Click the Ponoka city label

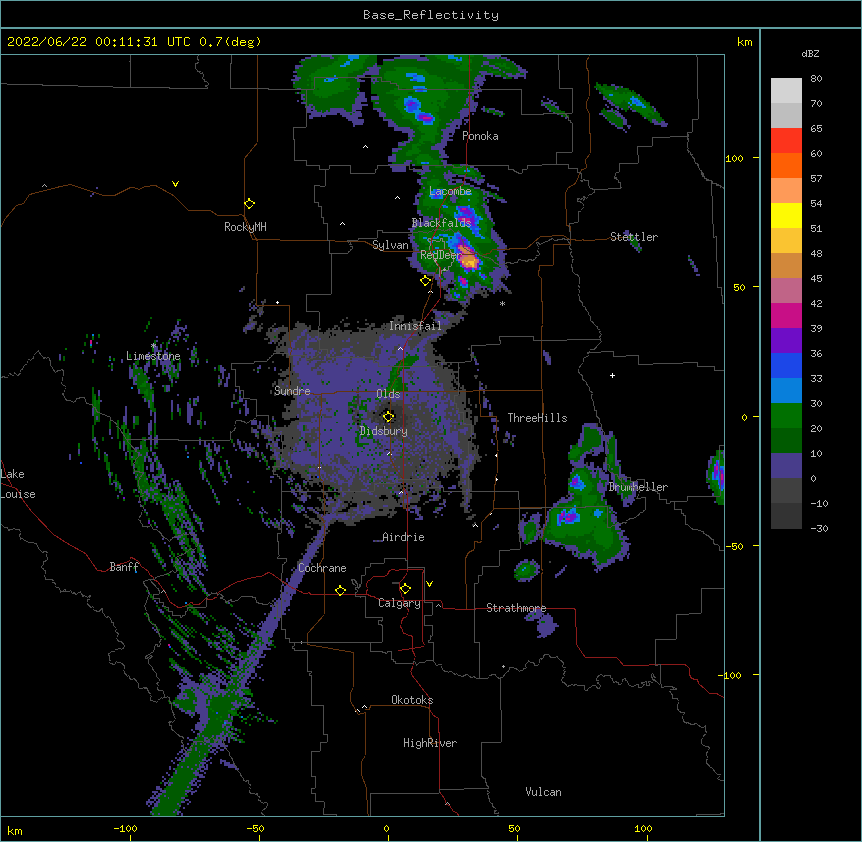[480, 136]
